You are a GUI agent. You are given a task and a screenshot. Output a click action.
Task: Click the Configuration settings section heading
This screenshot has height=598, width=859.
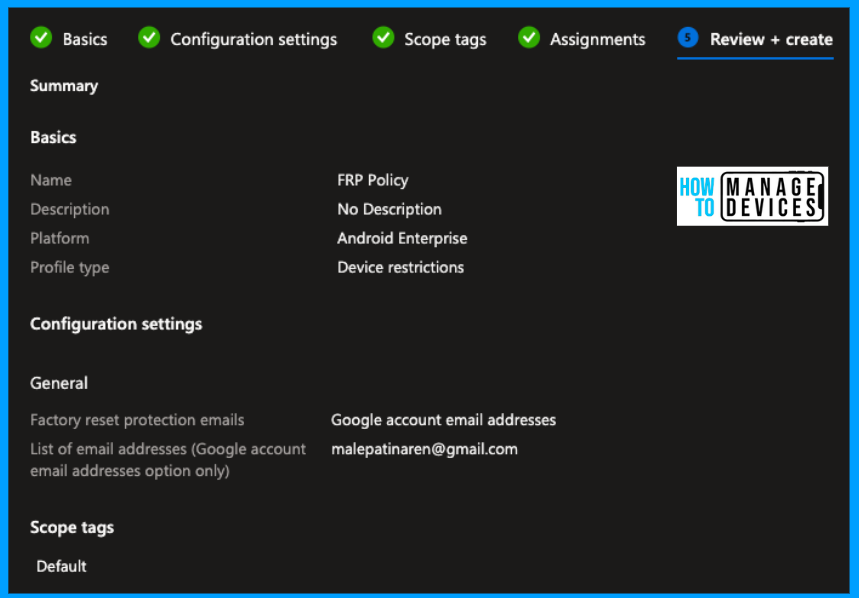[x=116, y=324]
